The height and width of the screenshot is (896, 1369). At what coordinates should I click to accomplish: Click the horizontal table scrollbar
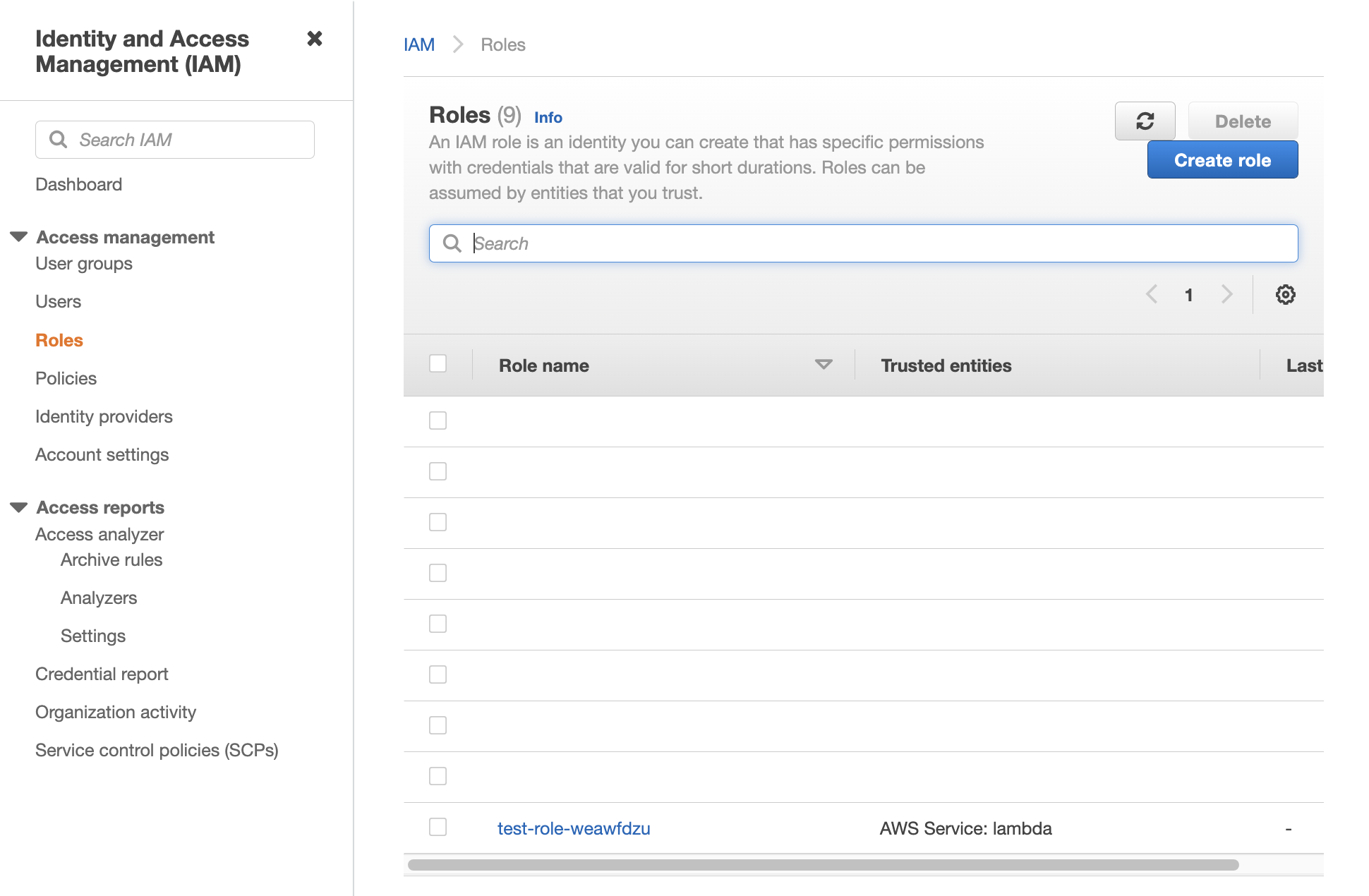(x=822, y=865)
